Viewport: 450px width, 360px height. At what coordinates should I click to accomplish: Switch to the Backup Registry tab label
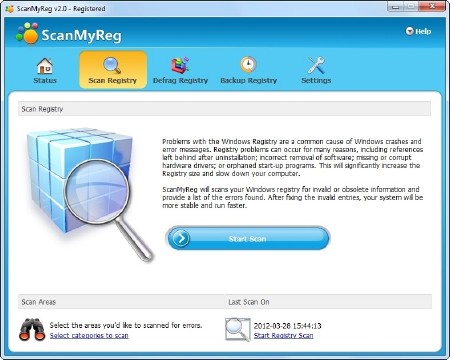[x=248, y=80]
